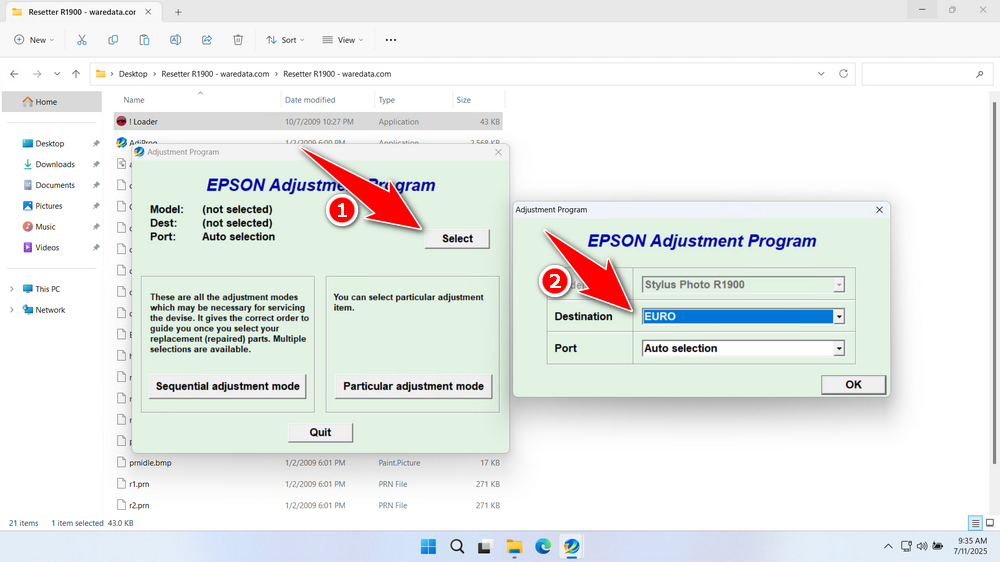
Task: Close the model selection dialog
Action: 879,210
